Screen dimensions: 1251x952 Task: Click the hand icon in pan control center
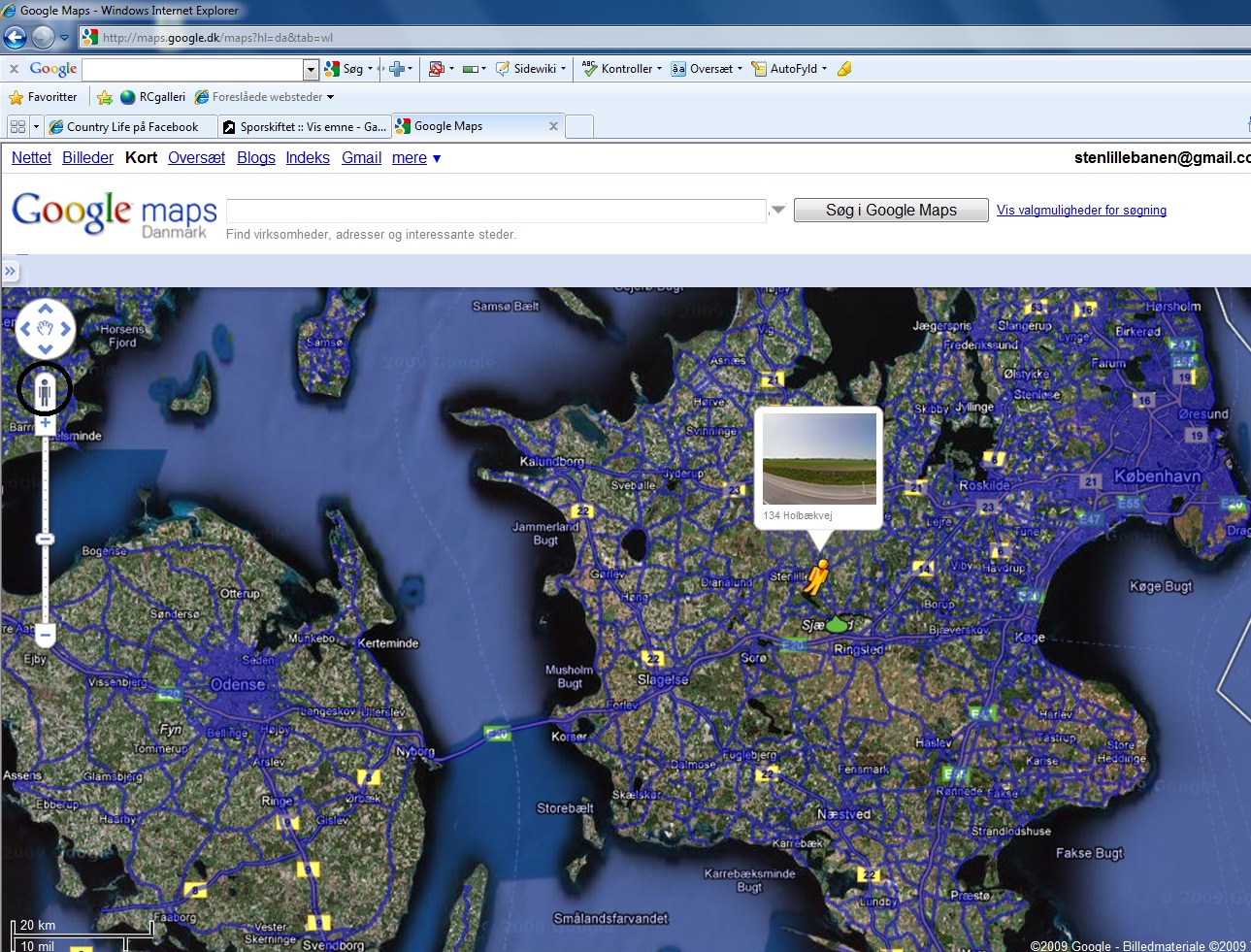[45, 329]
